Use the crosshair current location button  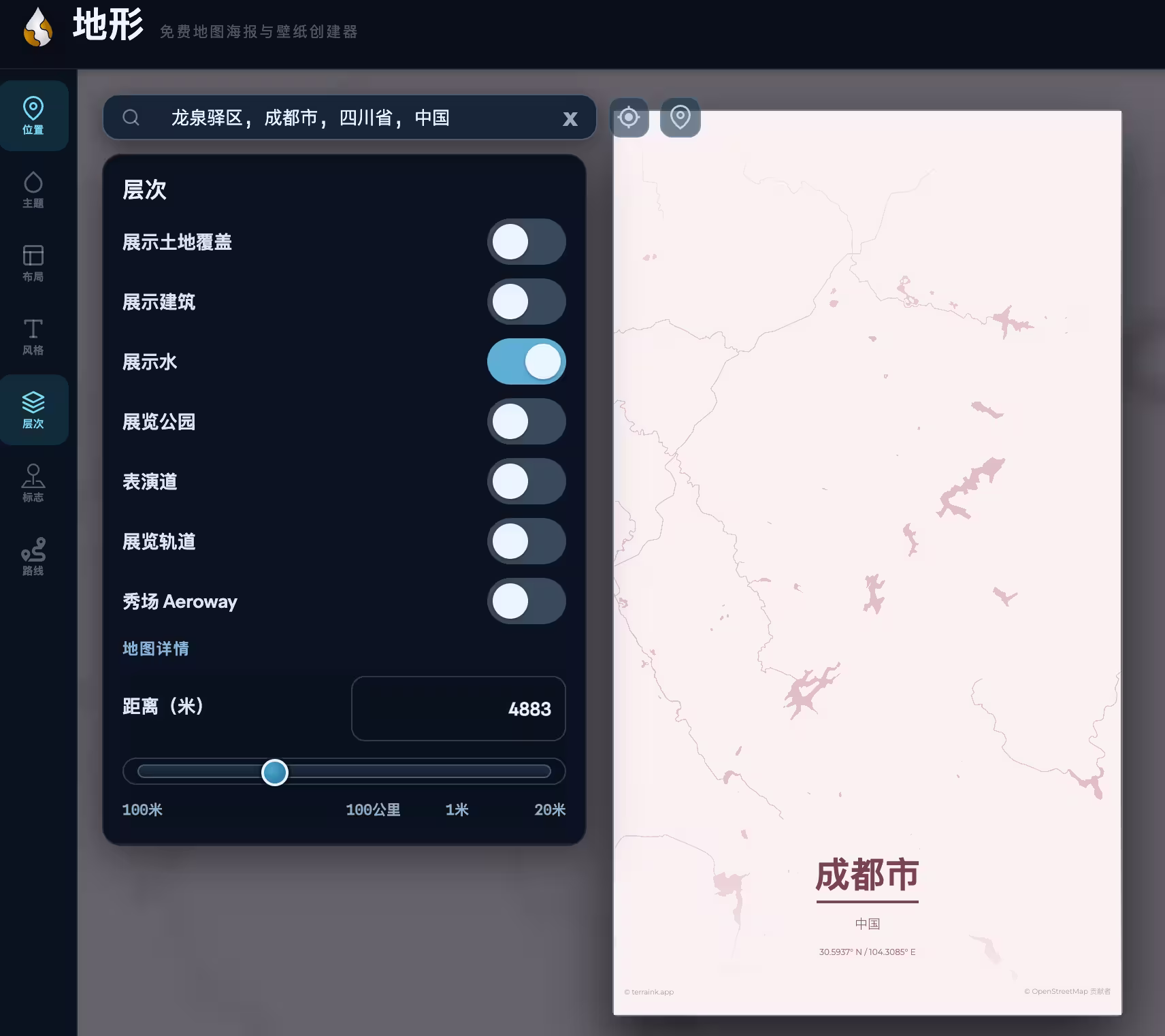[629, 117]
